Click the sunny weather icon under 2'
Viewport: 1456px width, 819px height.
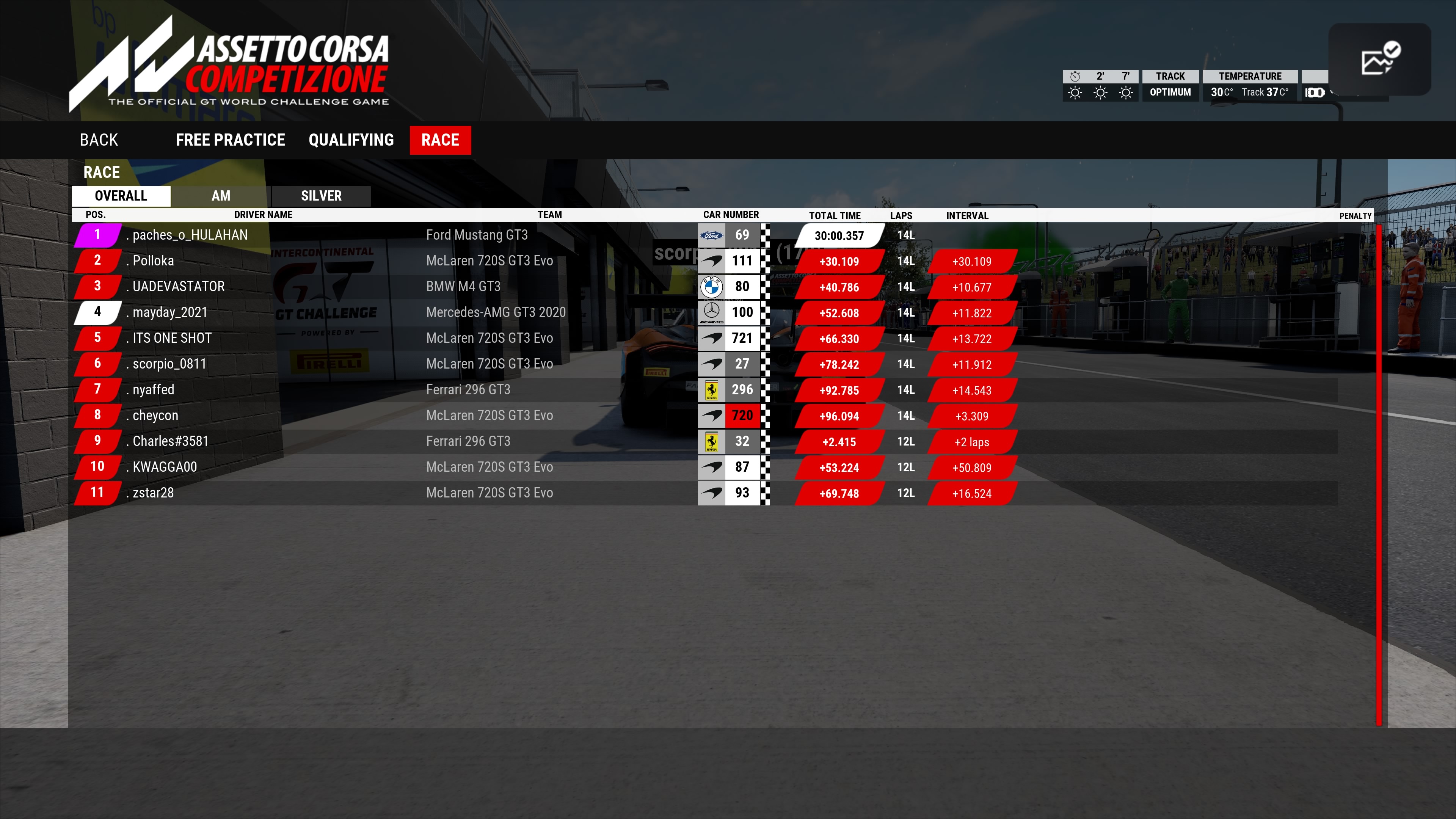[x=1100, y=93]
